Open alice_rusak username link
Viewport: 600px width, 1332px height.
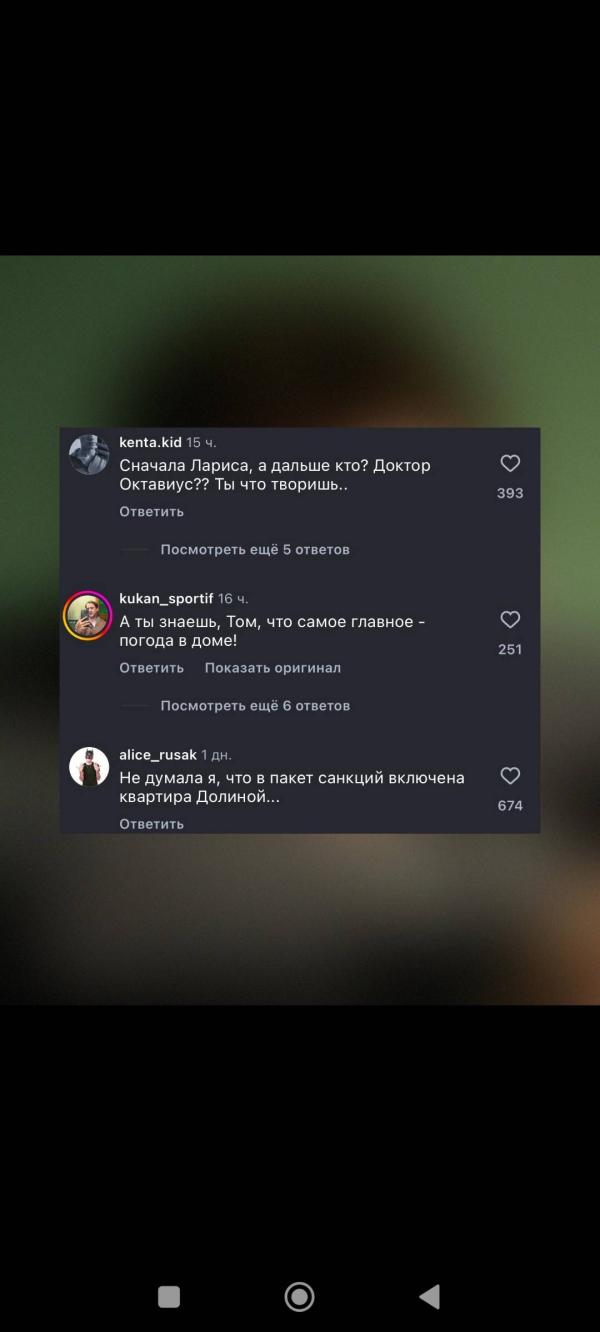click(x=158, y=754)
